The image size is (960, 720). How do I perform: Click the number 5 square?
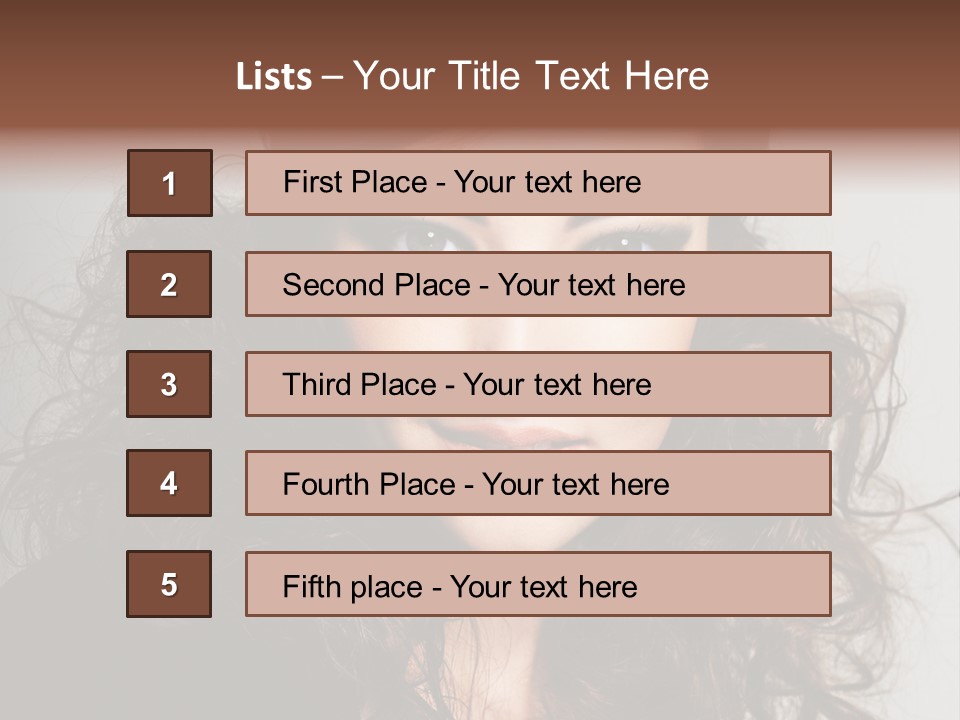click(169, 584)
